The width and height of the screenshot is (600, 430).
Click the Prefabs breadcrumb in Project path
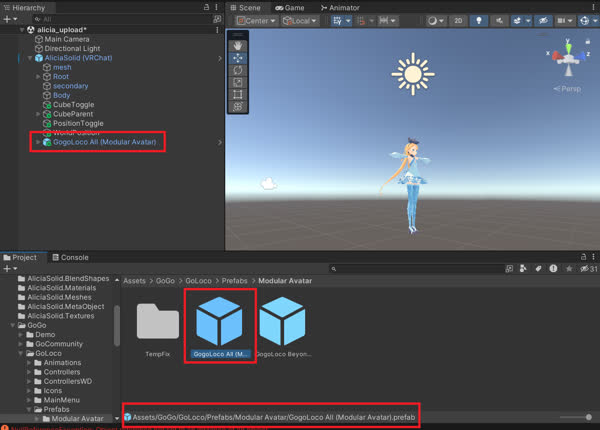(x=236, y=282)
